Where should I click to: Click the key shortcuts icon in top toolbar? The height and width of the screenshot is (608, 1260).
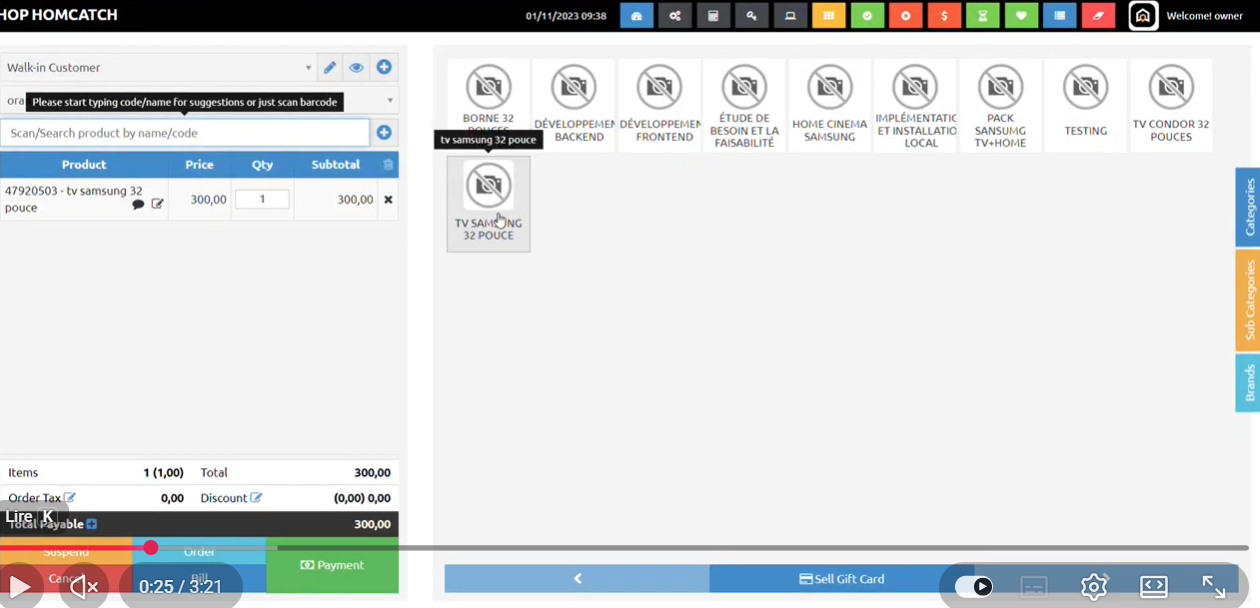pyautogui.click(x=752, y=16)
